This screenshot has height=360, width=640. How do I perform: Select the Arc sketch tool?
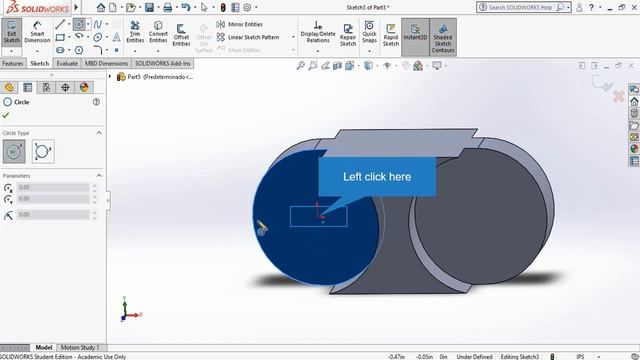coord(79,37)
